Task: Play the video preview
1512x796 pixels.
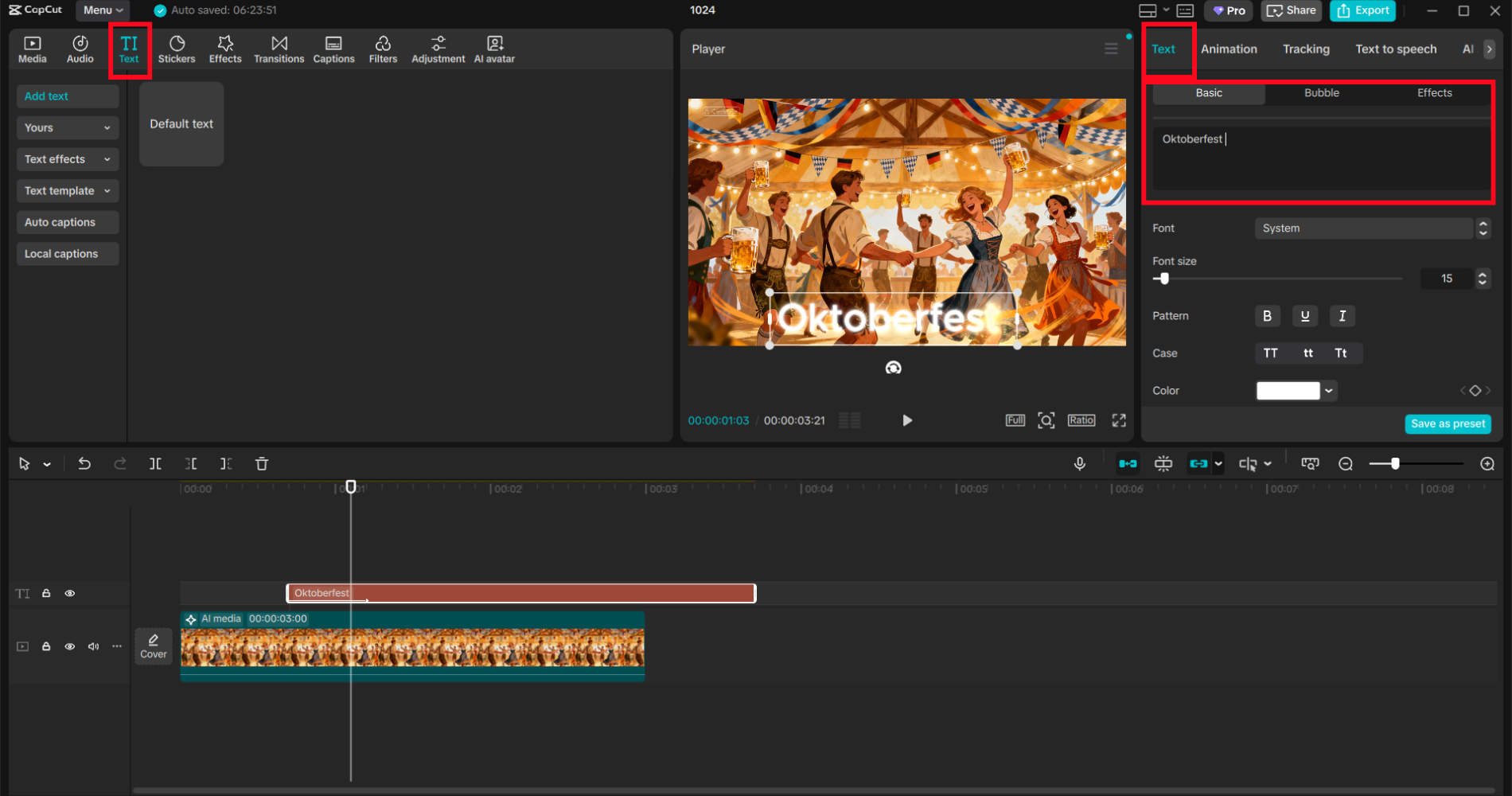Action: pos(906,420)
